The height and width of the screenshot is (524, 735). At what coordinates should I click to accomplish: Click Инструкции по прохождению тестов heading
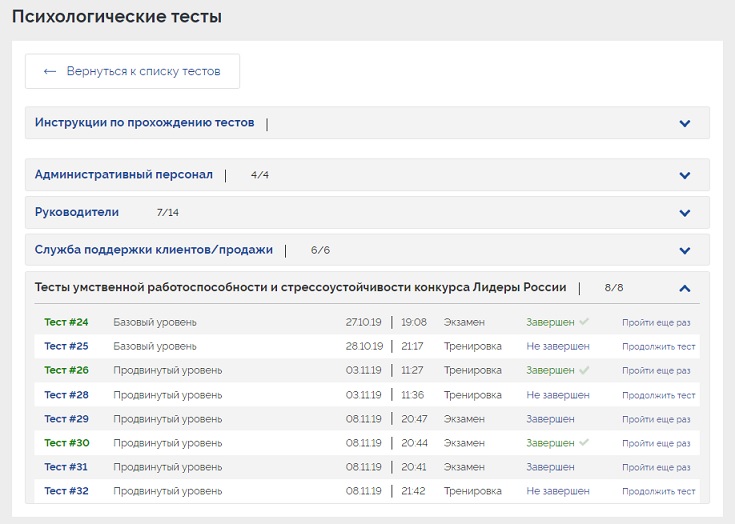point(144,123)
